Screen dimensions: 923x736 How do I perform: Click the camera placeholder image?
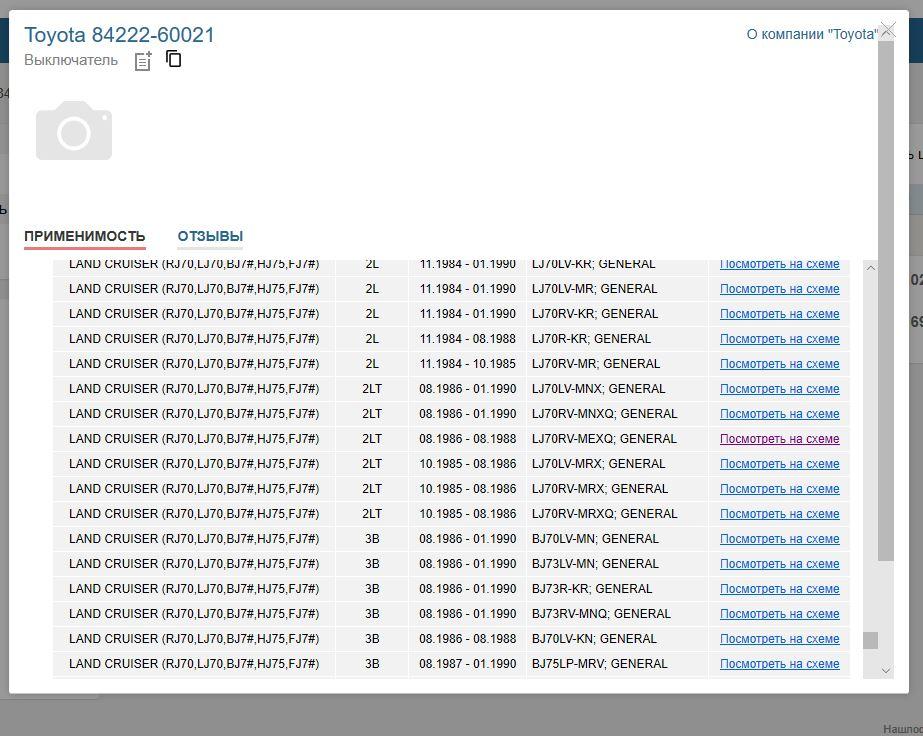pyautogui.click(x=74, y=130)
